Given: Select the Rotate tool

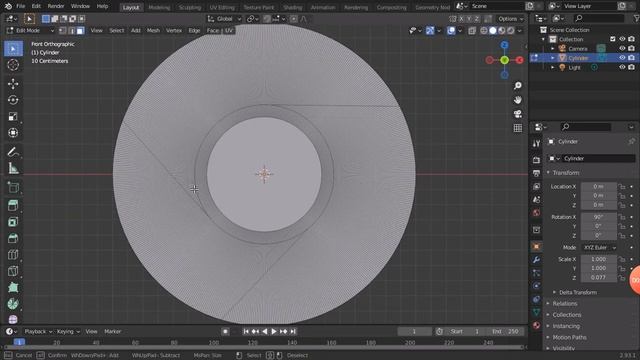Looking at the screenshot, I should (13, 100).
